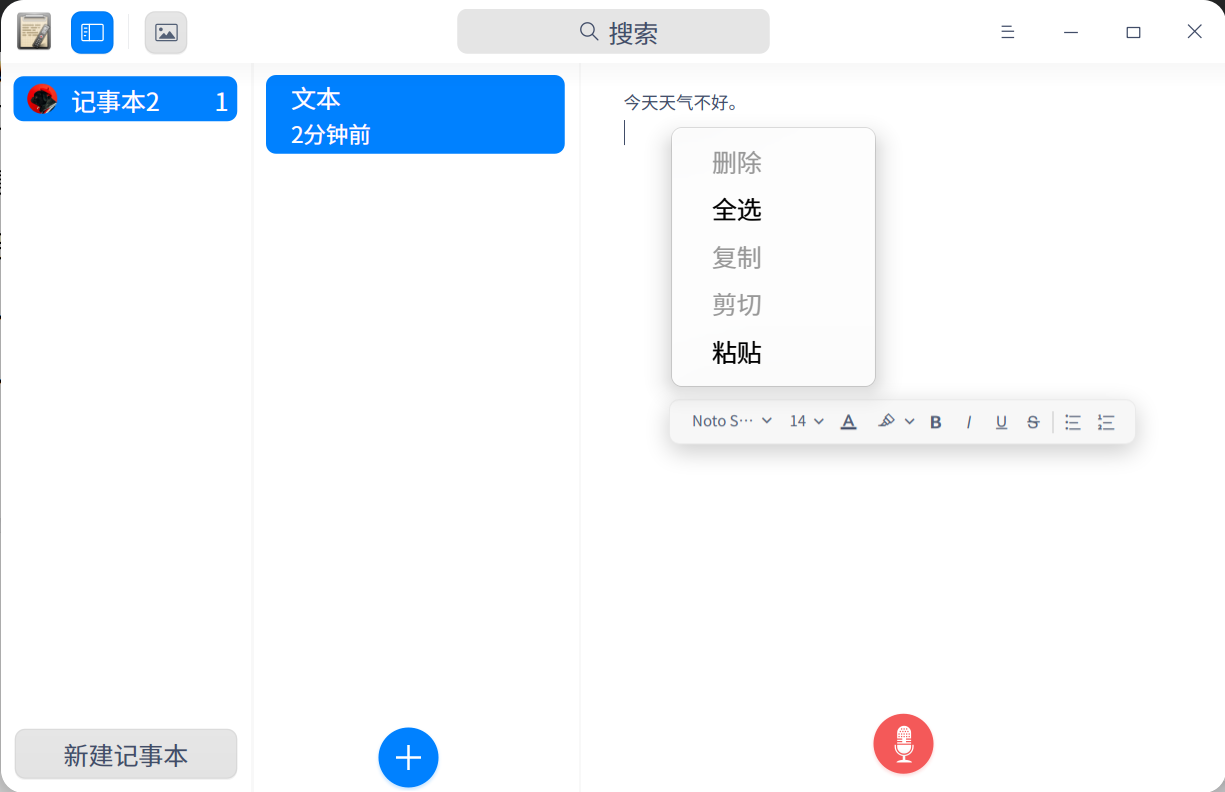Open the Noto S… font family dropdown
Viewport: 1225px width, 792px height.
coord(732,421)
